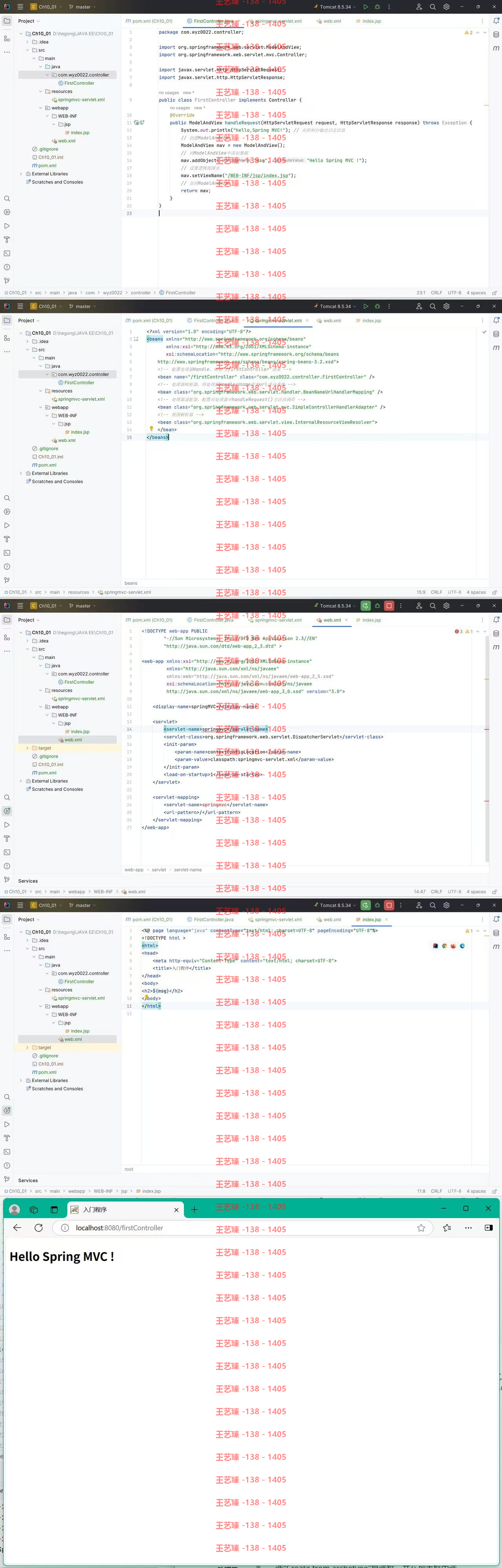Open IDE settings gear in springmvc-servlet.xml window
The height and width of the screenshot is (1568, 502).
click(447, 306)
